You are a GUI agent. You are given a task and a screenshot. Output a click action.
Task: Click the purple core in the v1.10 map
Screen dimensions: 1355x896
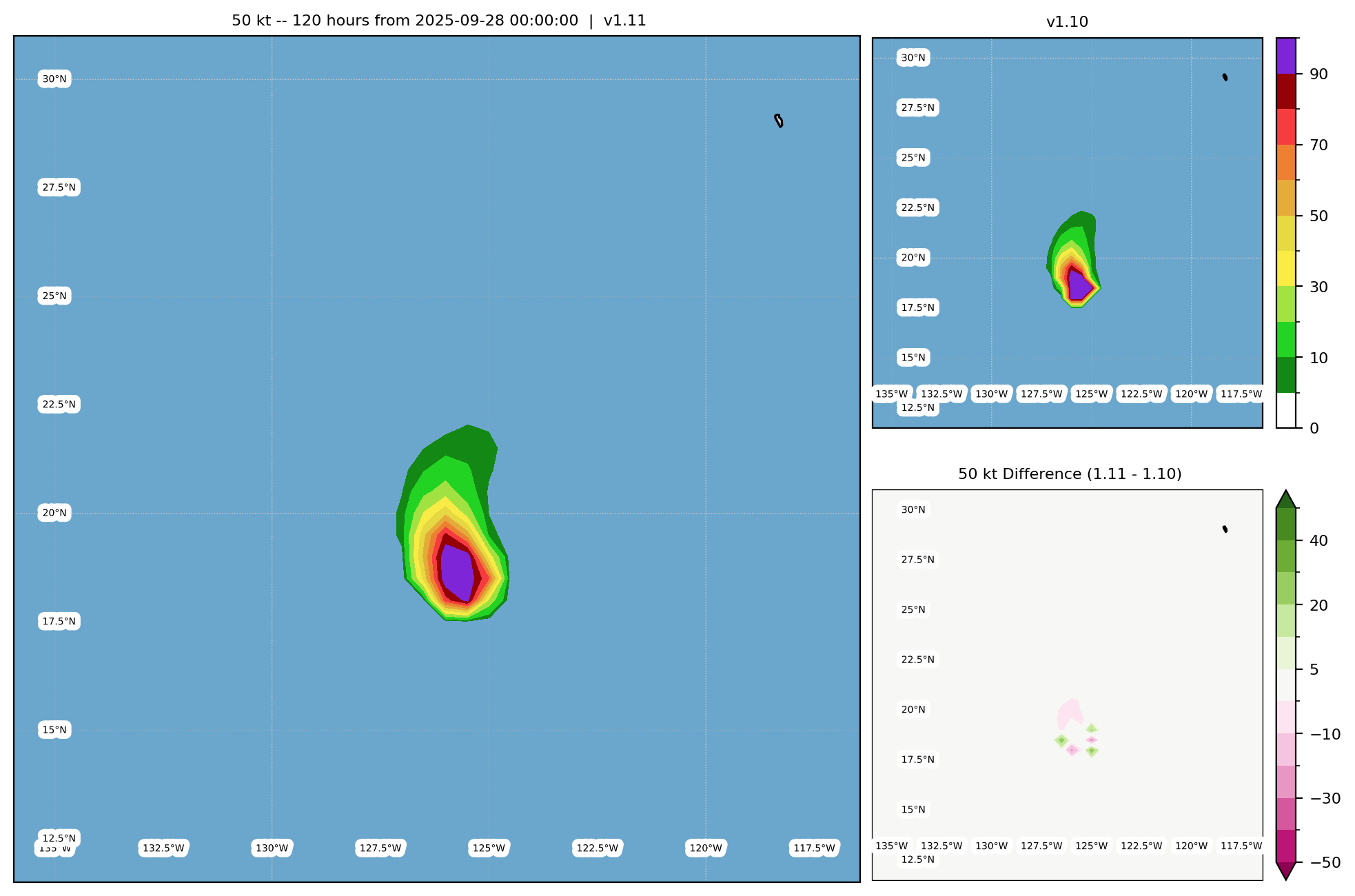point(1079,285)
